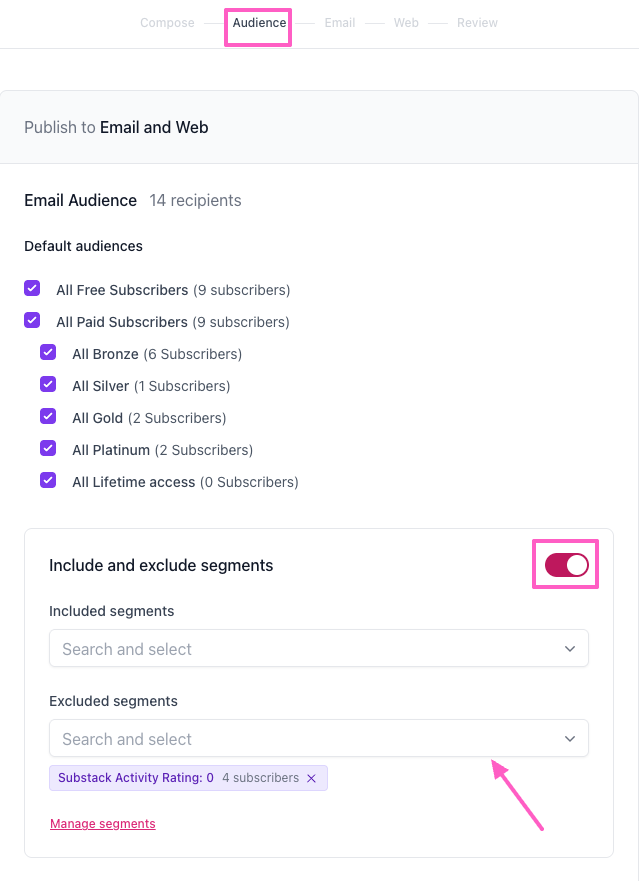The width and height of the screenshot is (639, 881).
Task: Expand the Excluded segments dropdown chevron
Action: point(570,739)
